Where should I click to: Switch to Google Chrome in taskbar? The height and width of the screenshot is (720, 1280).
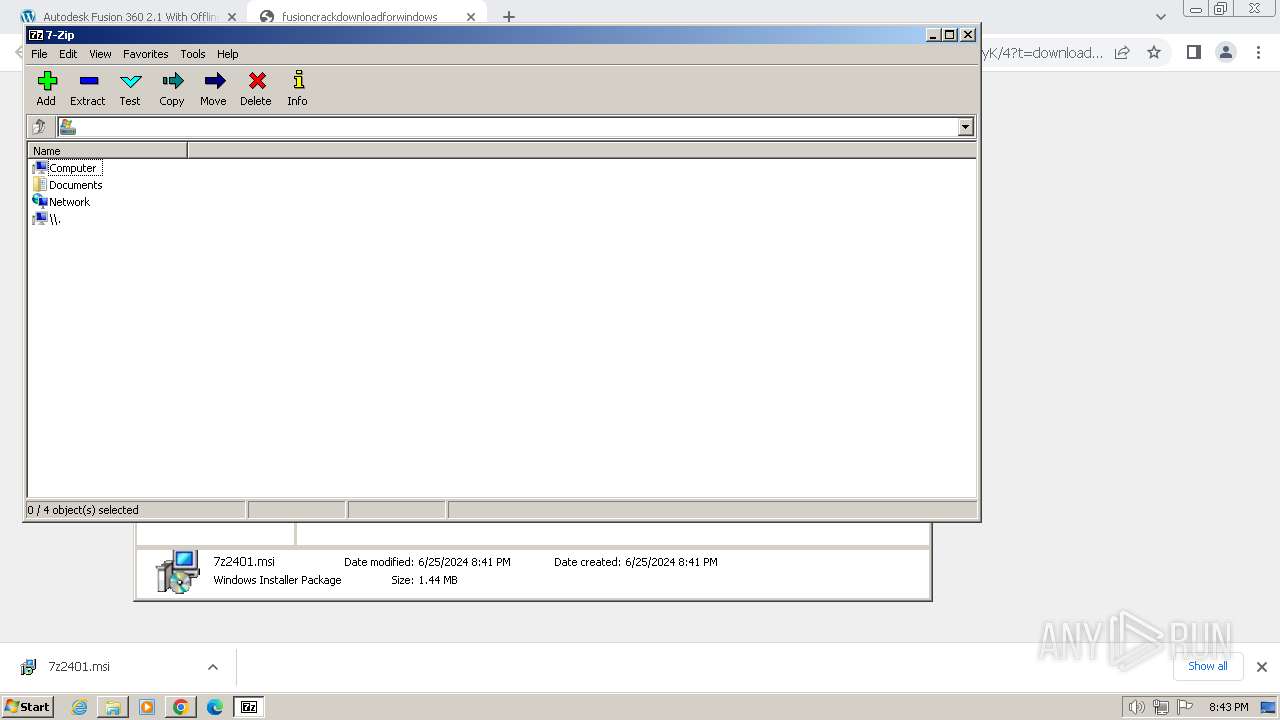(180, 707)
